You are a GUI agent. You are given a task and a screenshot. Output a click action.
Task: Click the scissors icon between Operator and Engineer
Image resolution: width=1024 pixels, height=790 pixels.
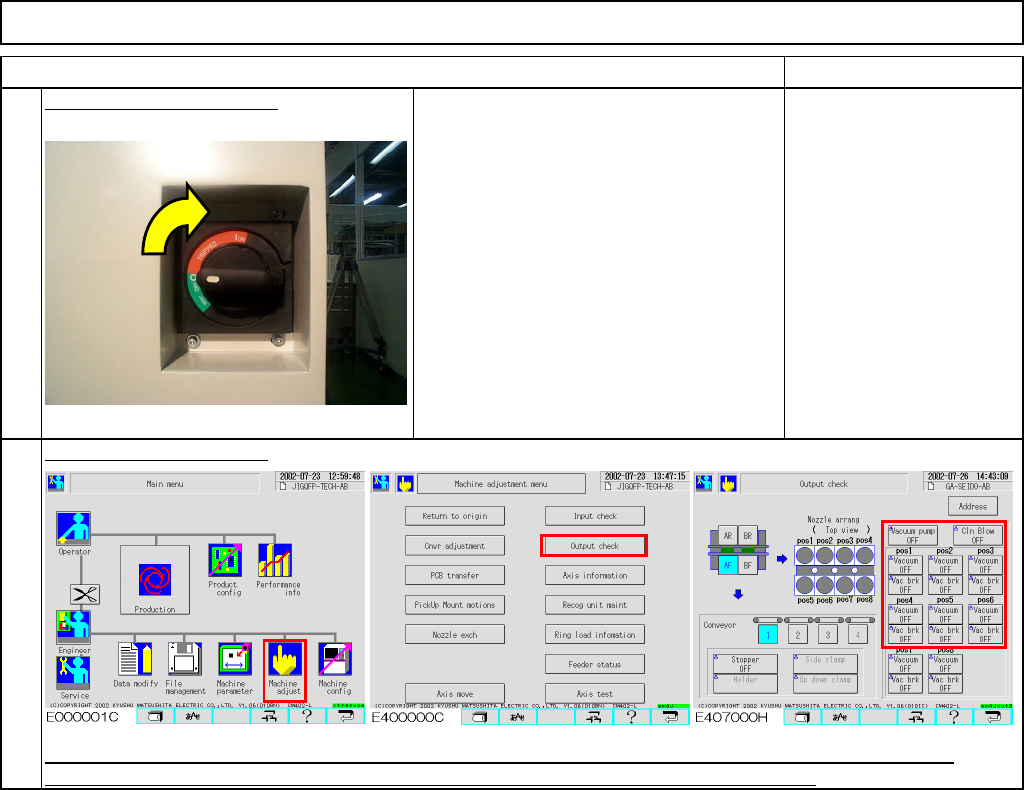[x=85, y=594]
